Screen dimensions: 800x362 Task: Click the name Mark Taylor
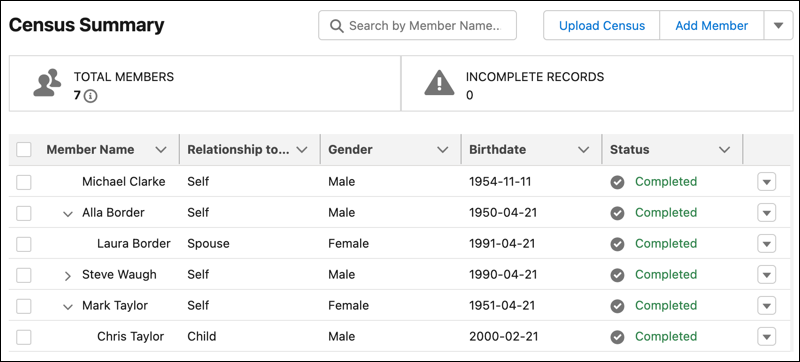pos(115,305)
